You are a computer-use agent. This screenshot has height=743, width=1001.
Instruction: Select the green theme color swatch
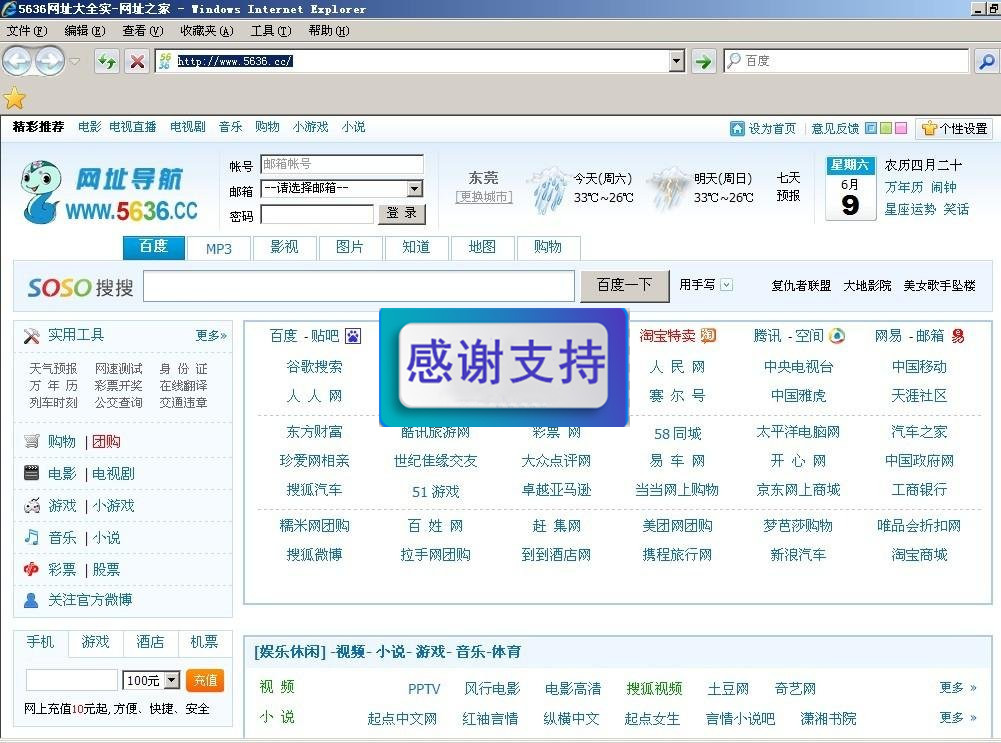click(886, 128)
